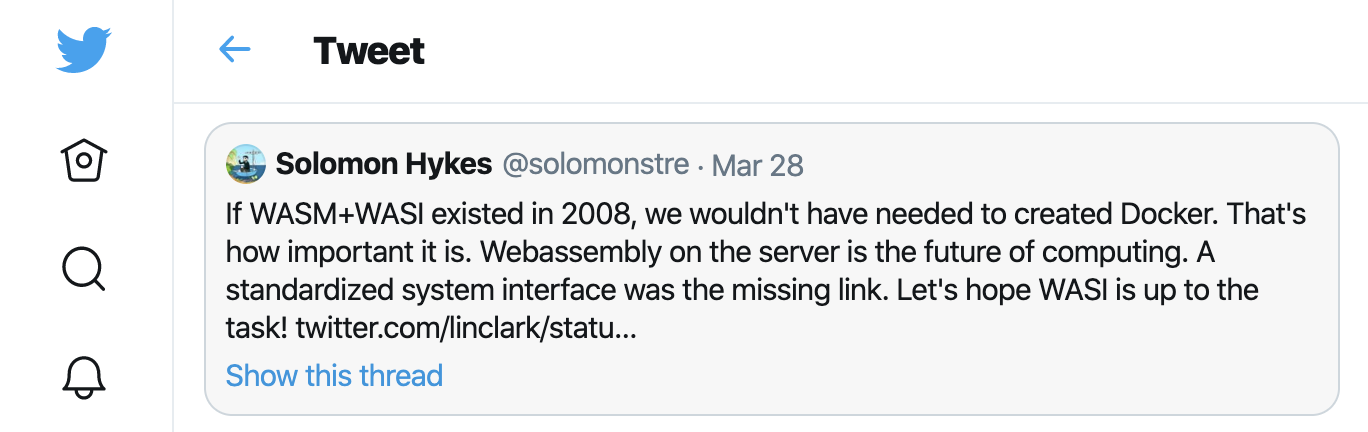Image resolution: width=1368 pixels, height=432 pixels.
Task: Open the Mar 28 timestamp
Action: (x=758, y=165)
